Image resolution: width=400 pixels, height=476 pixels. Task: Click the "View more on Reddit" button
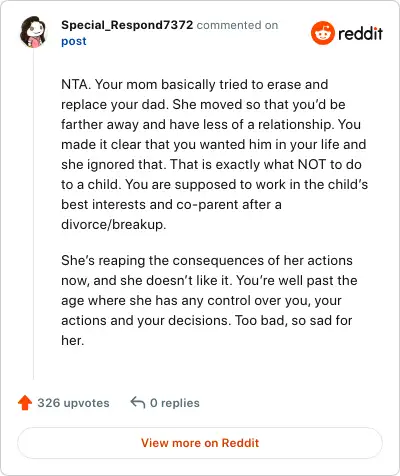[x=200, y=443]
